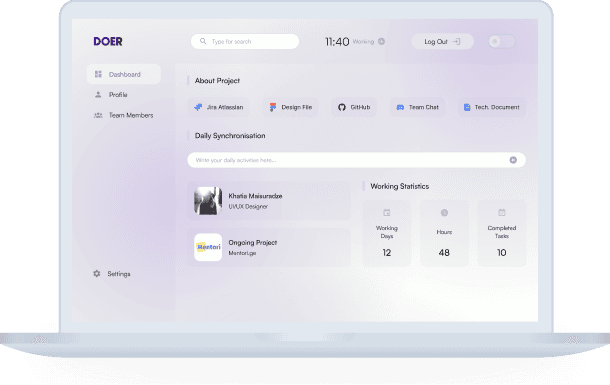
Task: Click the 11:40 time display
Action: click(x=337, y=42)
